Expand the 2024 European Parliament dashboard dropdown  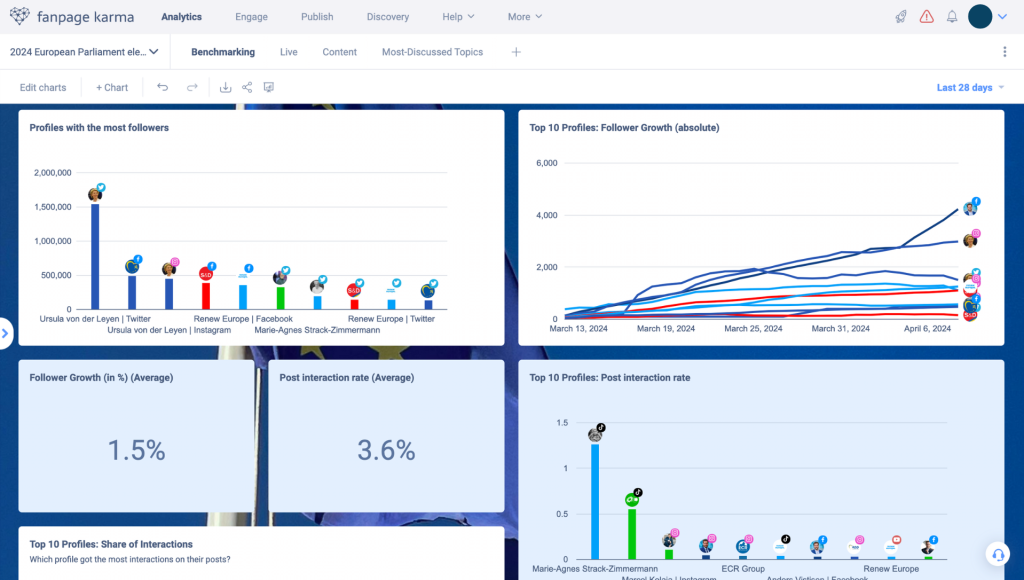[84, 52]
